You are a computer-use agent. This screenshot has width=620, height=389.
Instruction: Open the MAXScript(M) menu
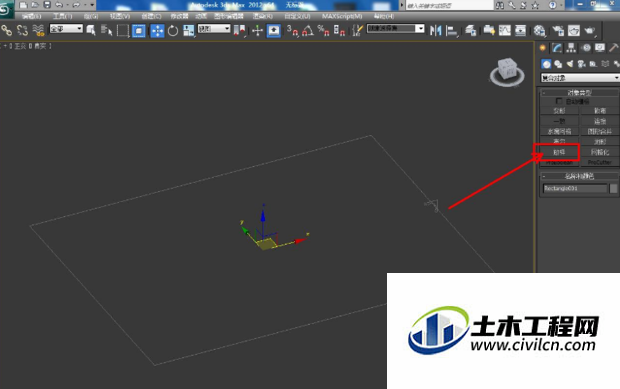[x=342, y=16]
